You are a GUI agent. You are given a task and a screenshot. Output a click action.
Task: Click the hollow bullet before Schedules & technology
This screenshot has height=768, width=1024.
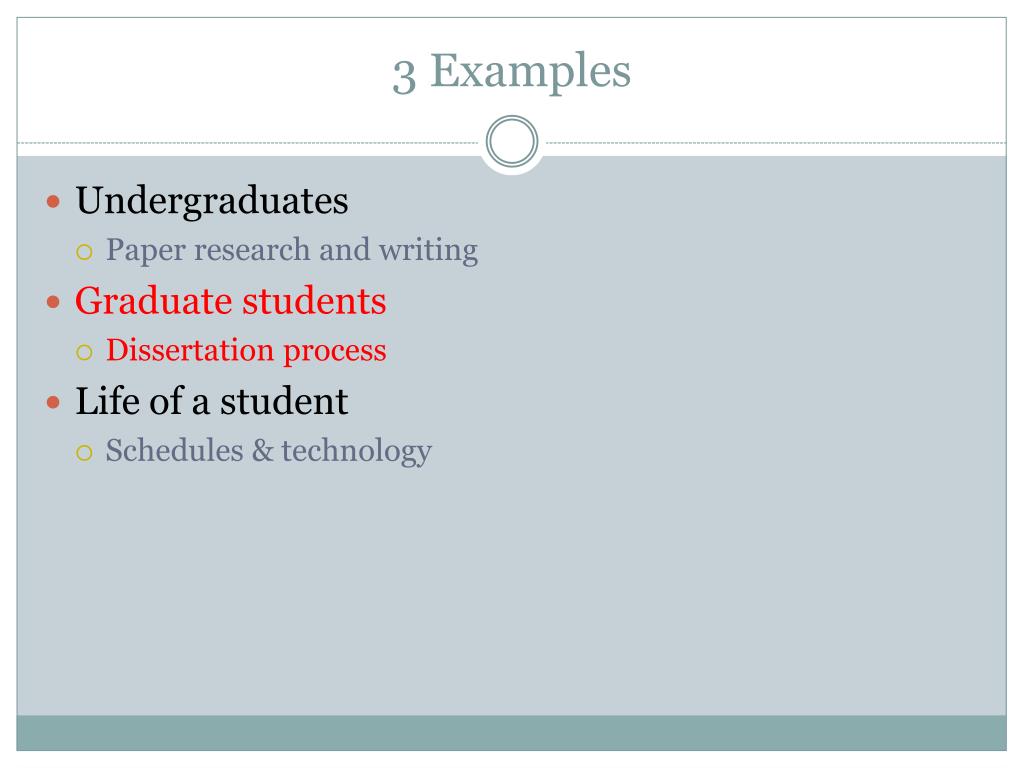[x=84, y=453]
